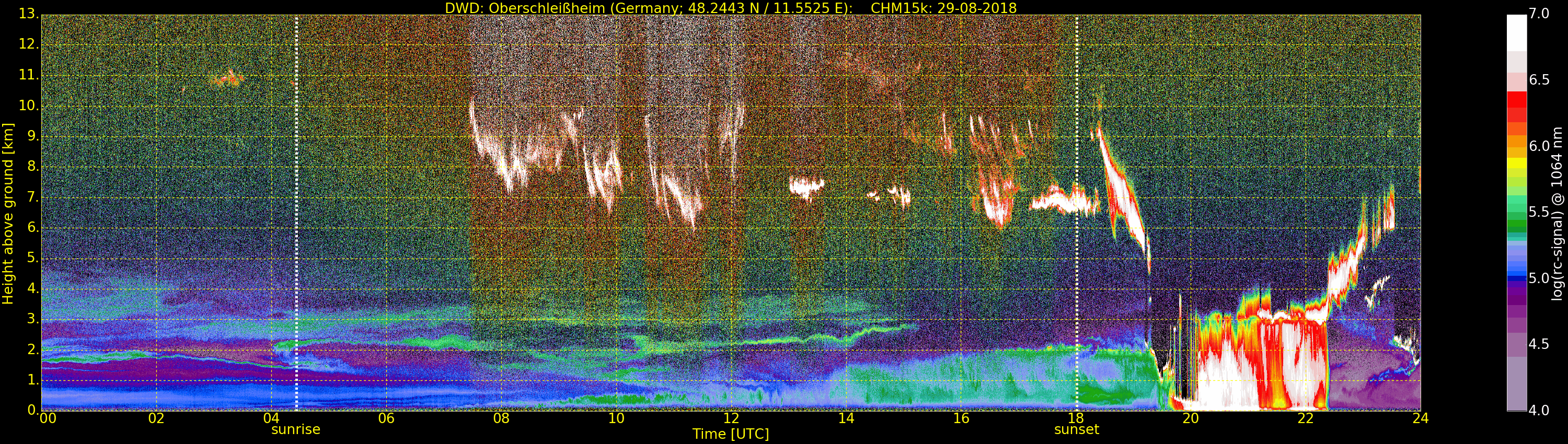Click the '24' time tick label
This screenshot has width=1568, height=444.
click(x=1421, y=418)
